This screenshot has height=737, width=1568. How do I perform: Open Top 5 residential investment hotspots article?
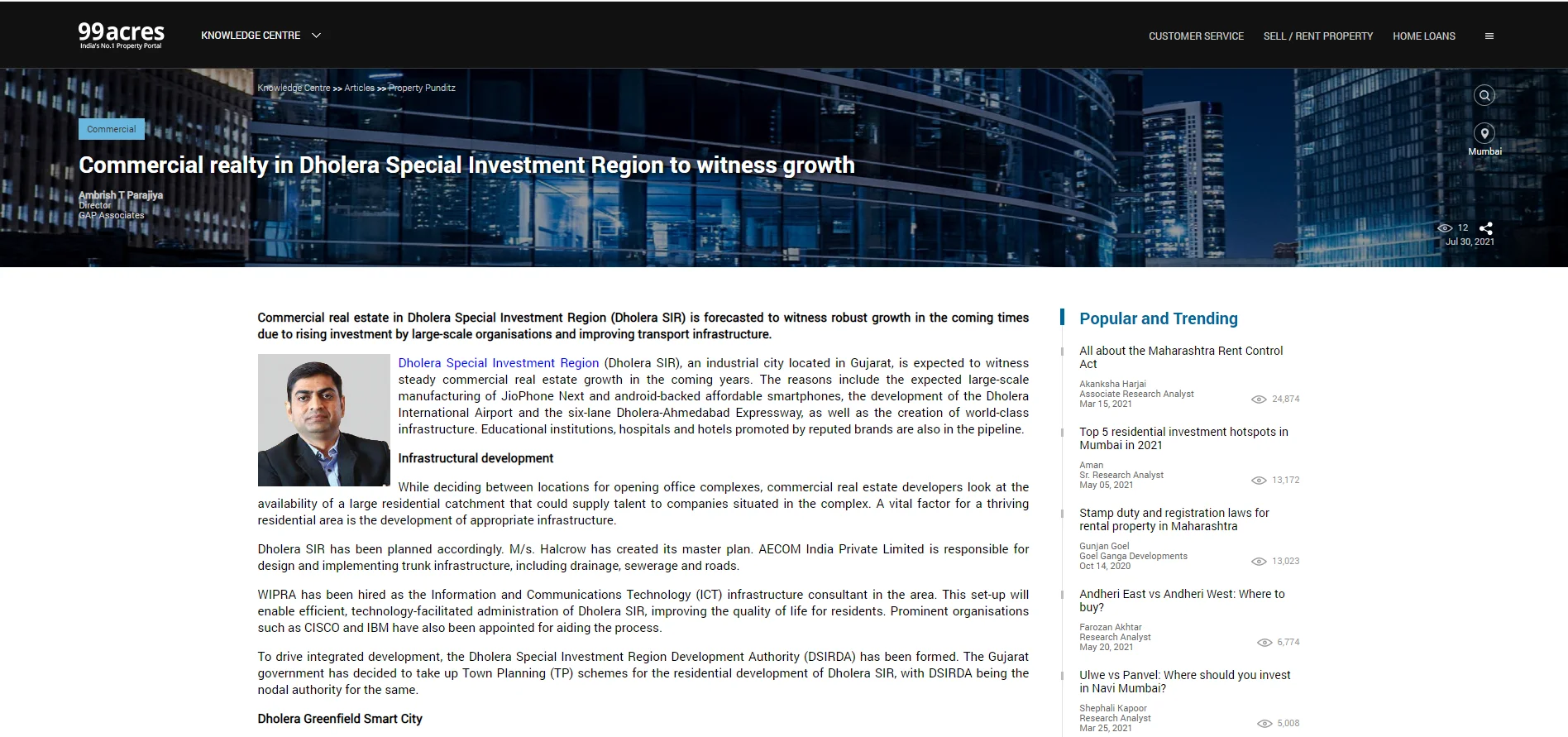pyautogui.click(x=1183, y=438)
